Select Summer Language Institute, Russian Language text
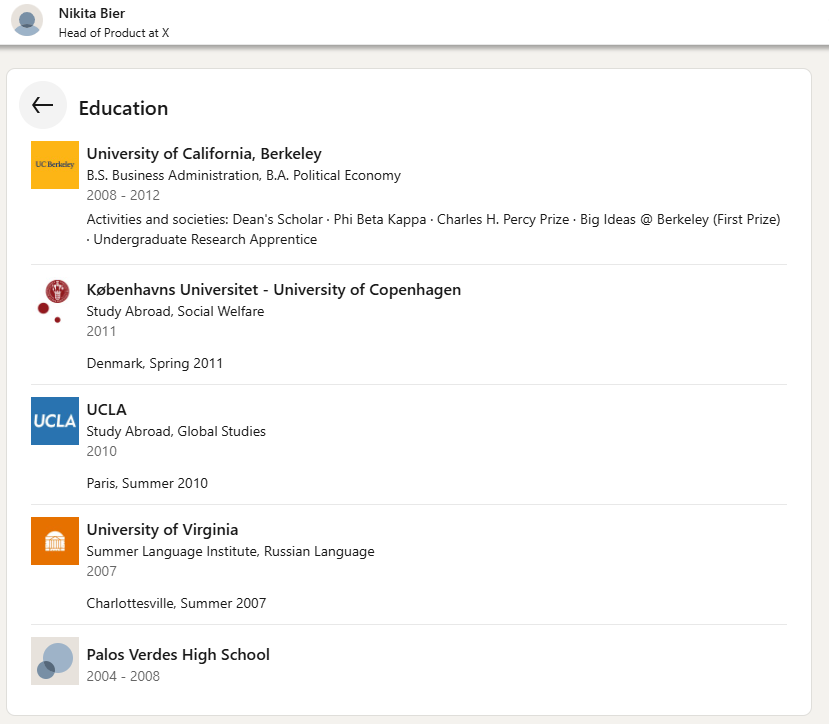 click(231, 552)
